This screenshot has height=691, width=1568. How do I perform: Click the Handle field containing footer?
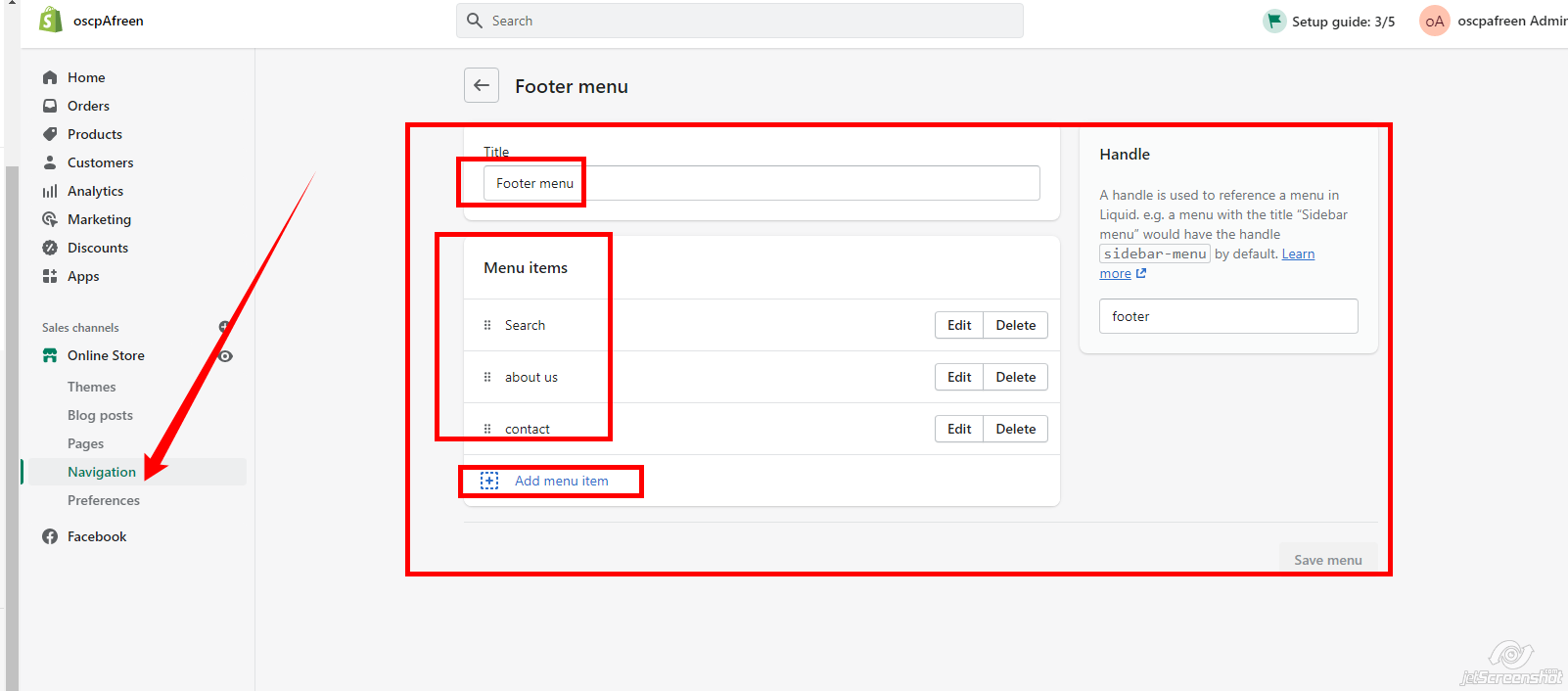[1228, 316]
